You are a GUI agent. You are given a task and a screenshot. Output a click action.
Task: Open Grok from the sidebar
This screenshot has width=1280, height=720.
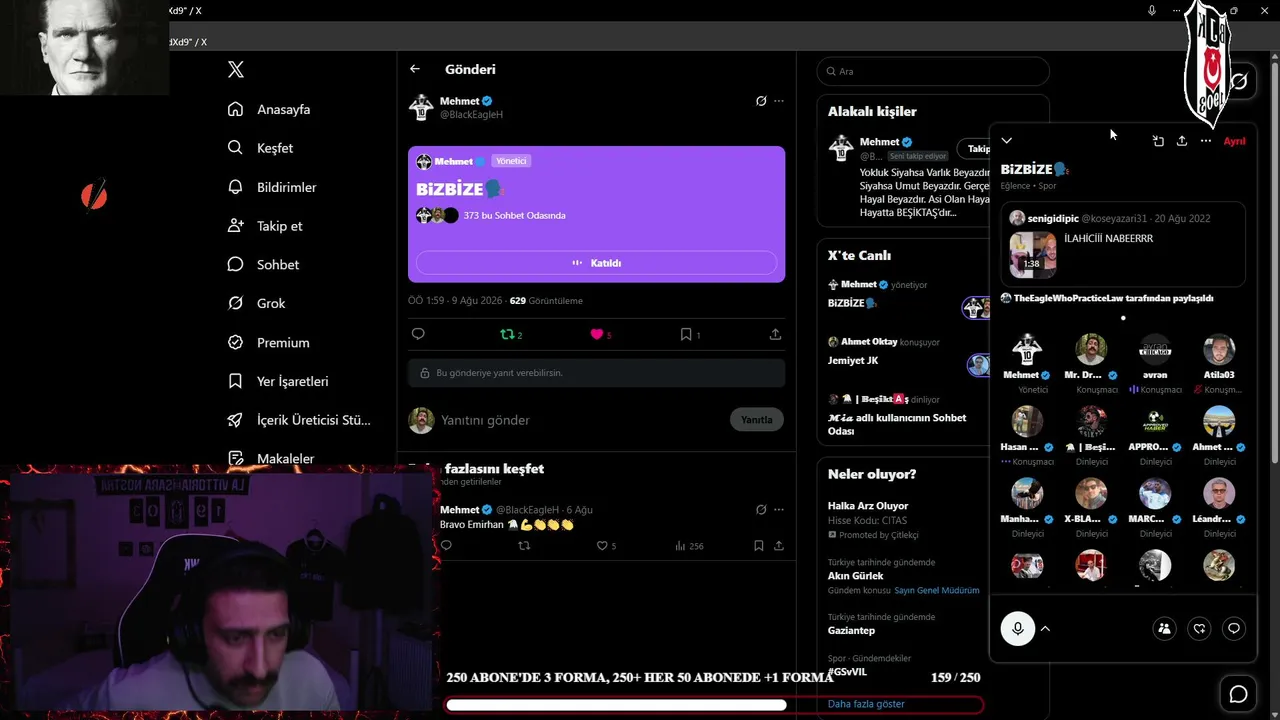(x=257, y=303)
